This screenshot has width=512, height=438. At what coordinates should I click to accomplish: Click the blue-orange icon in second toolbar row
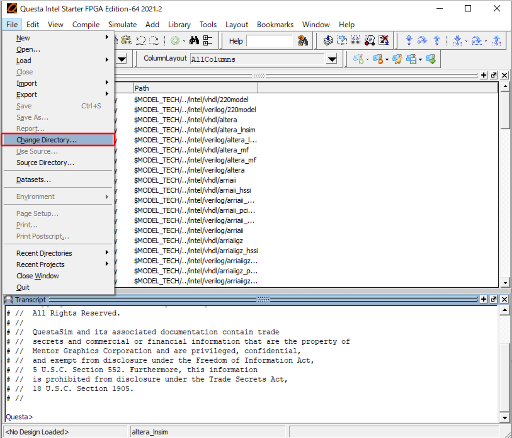(378, 59)
